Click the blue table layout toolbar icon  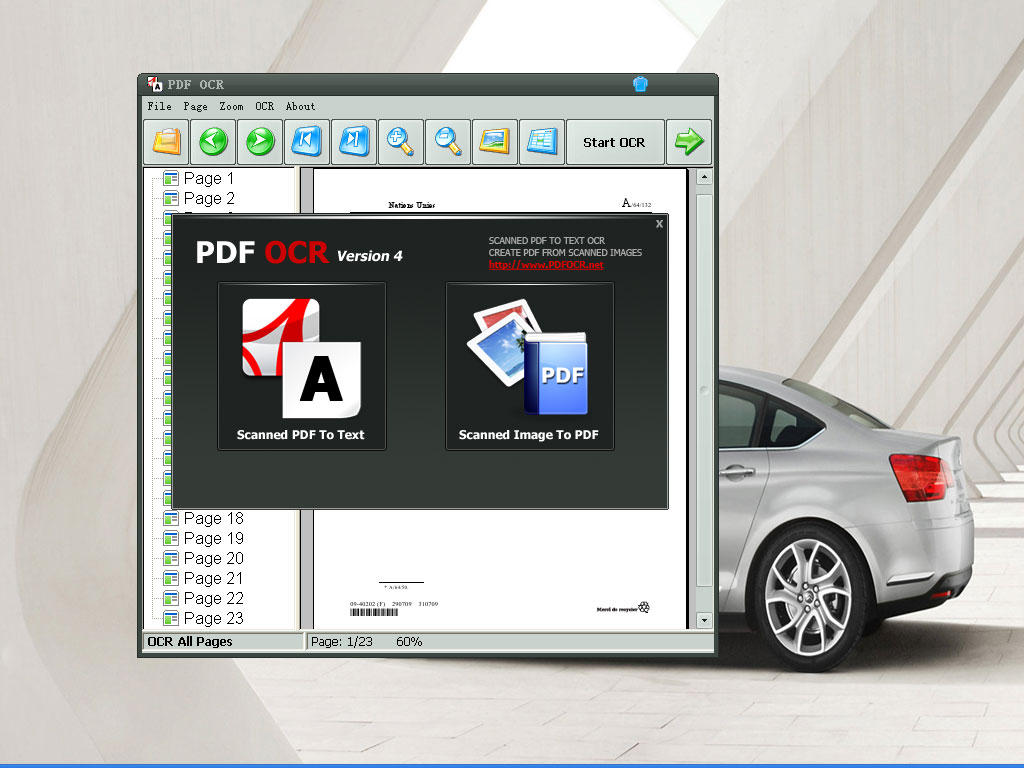pyautogui.click(x=542, y=142)
